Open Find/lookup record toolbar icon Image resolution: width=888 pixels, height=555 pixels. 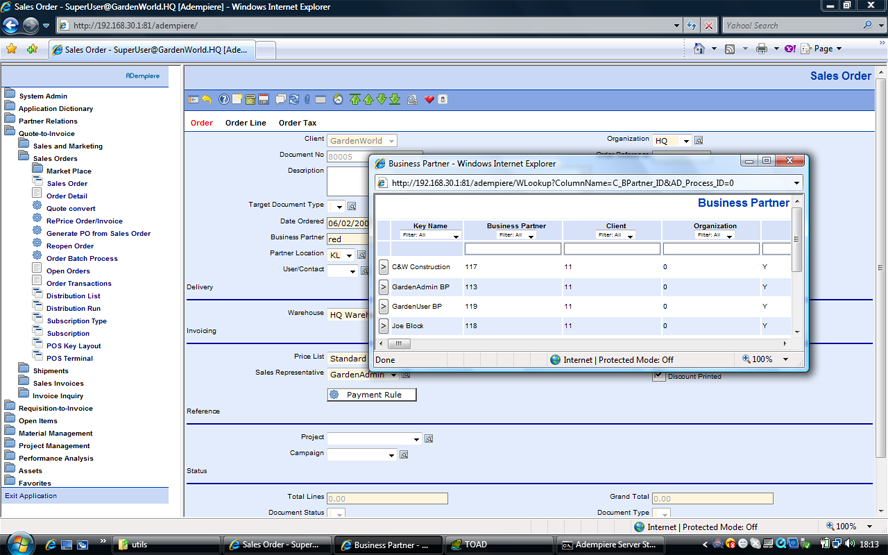tap(412, 100)
